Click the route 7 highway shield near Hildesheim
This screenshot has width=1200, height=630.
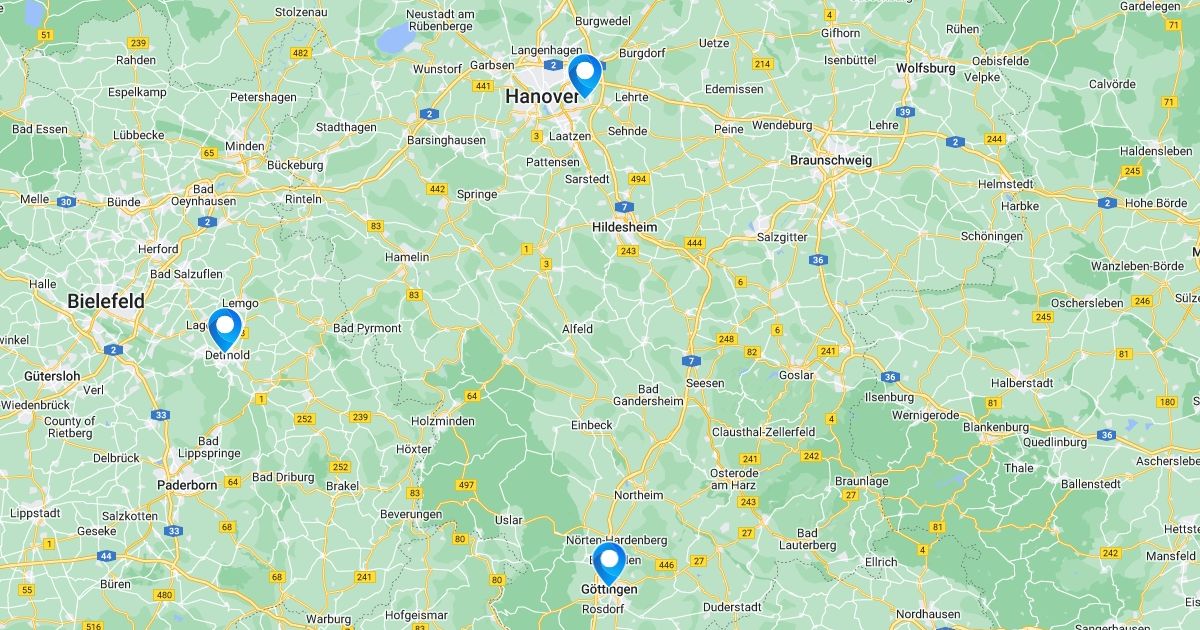coord(625,207)
